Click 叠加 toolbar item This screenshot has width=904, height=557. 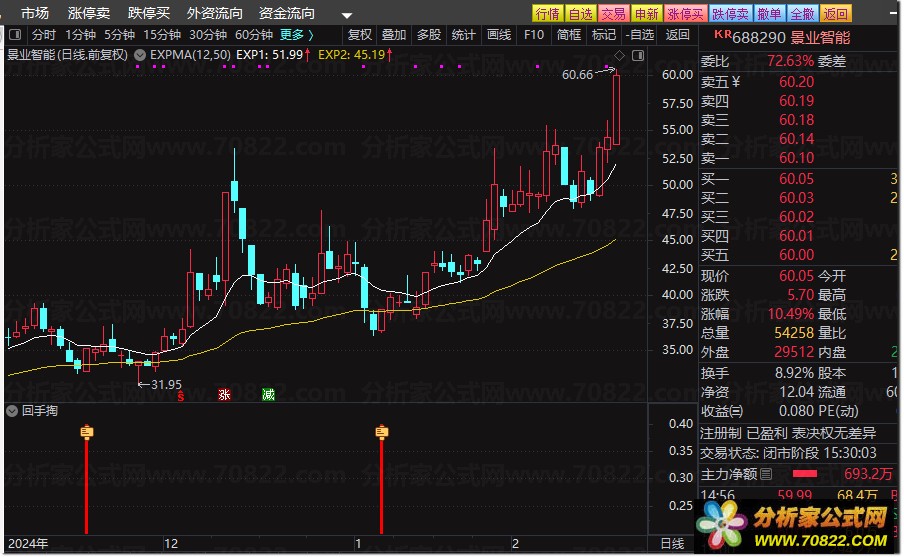[x=394, y=35]
